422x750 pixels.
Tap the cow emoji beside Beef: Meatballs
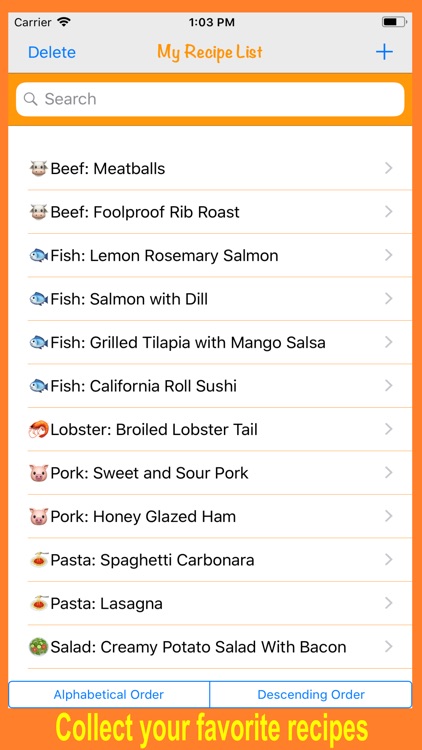(38, 169)
